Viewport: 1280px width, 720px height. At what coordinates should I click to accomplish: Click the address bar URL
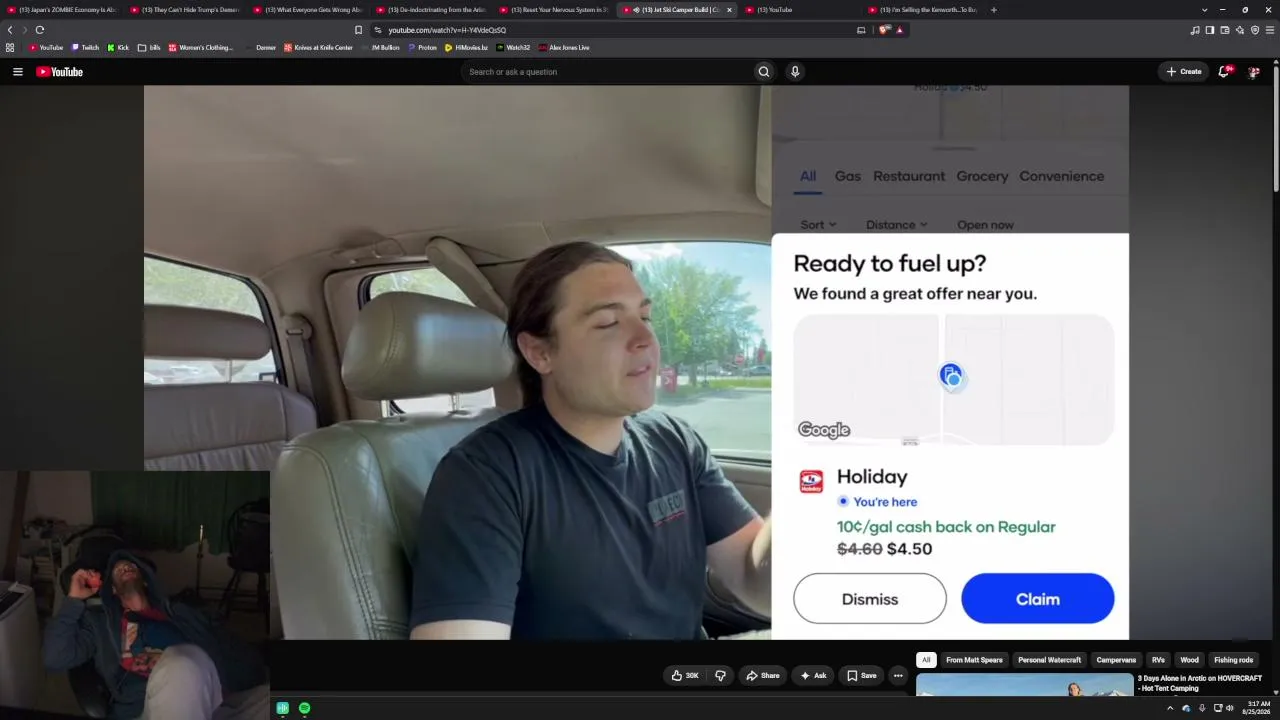pos(447,30)
